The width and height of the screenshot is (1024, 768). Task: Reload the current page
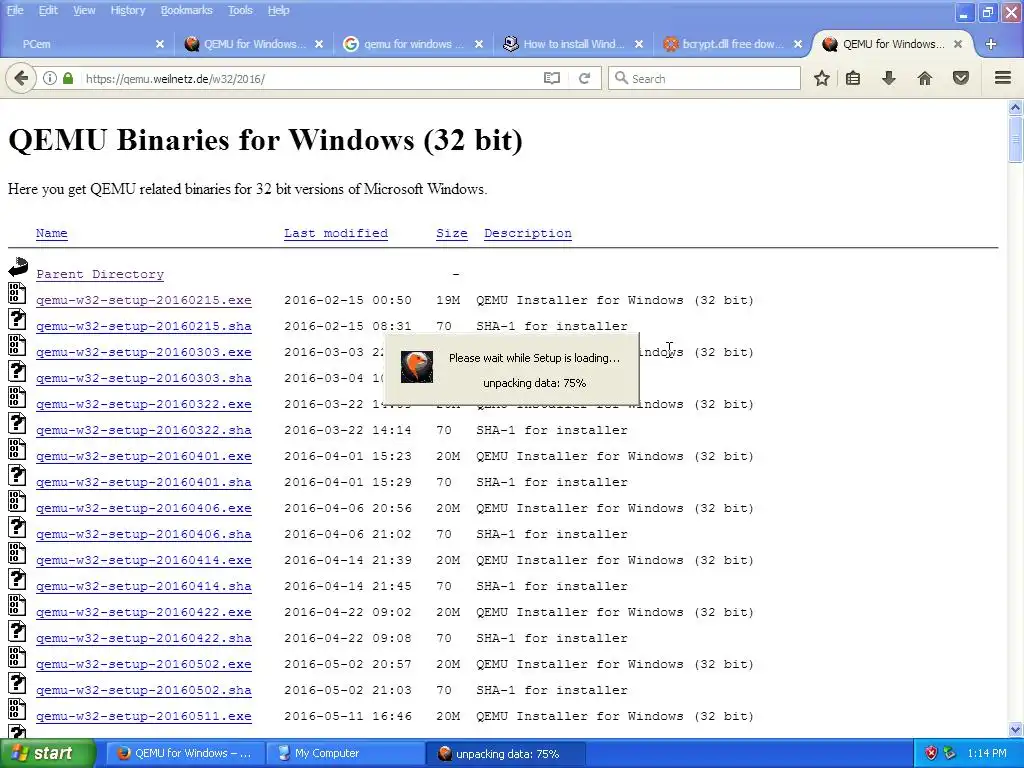584,78
